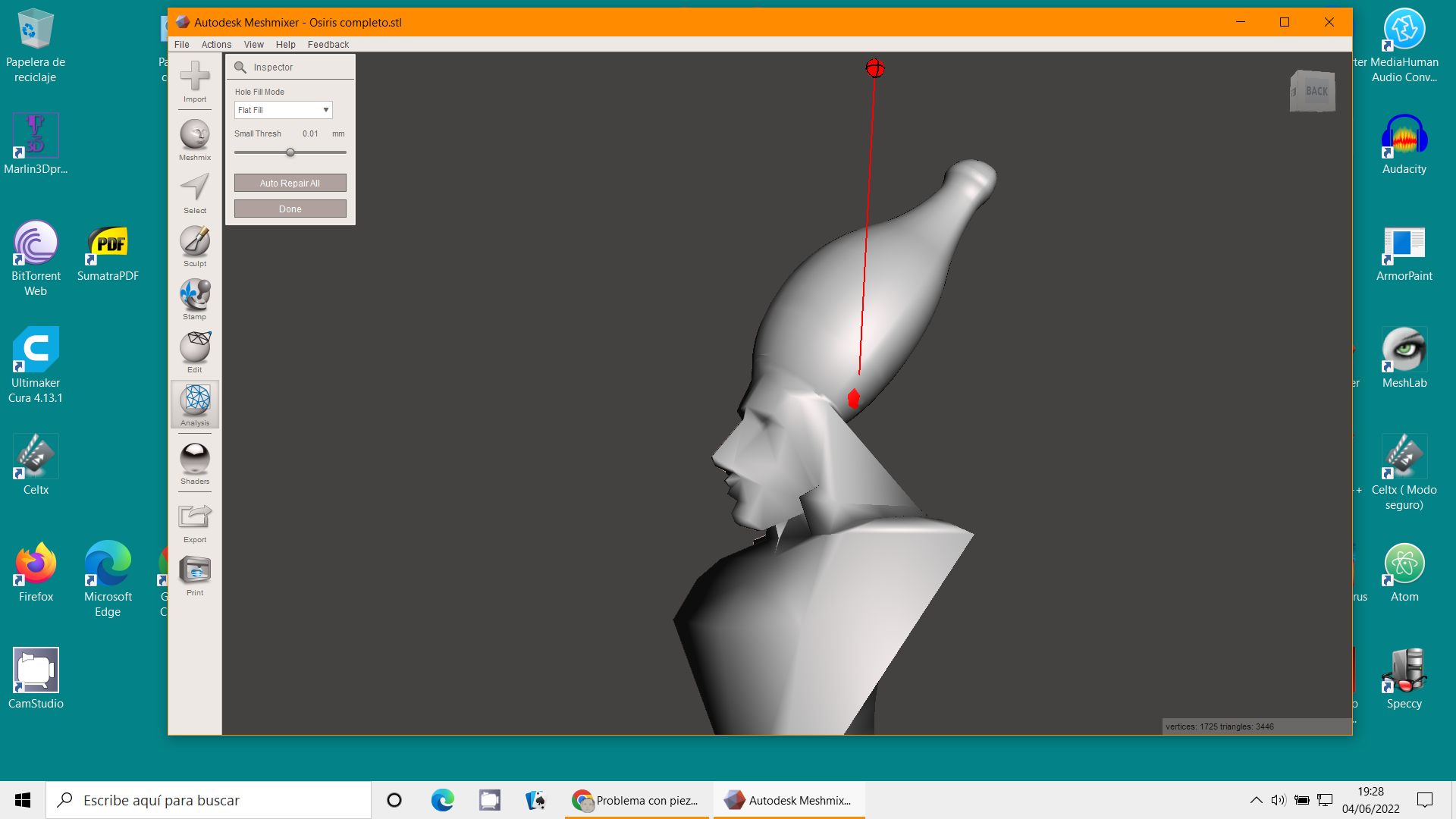Open the Edit tool menu
Image resolution: width=1456 pixels, height=819 pixels.
[195, 348]
